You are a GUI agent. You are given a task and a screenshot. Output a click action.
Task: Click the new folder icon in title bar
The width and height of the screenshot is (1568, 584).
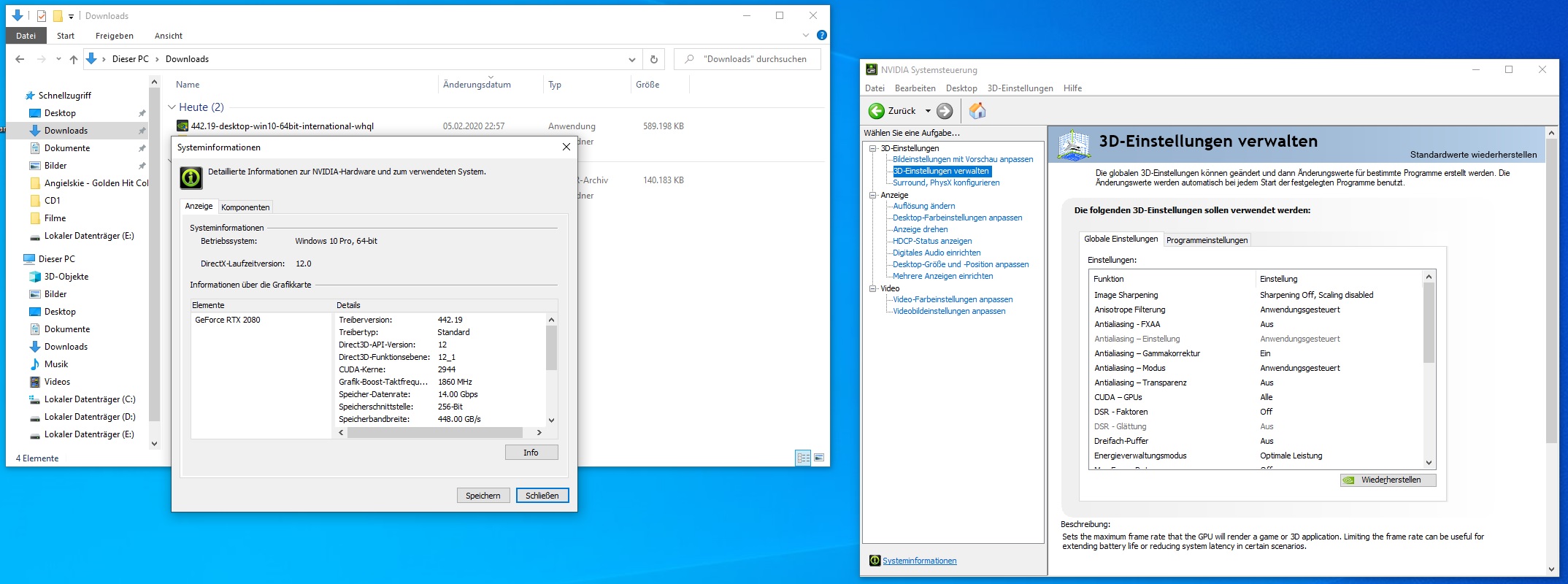pos(58,15)
